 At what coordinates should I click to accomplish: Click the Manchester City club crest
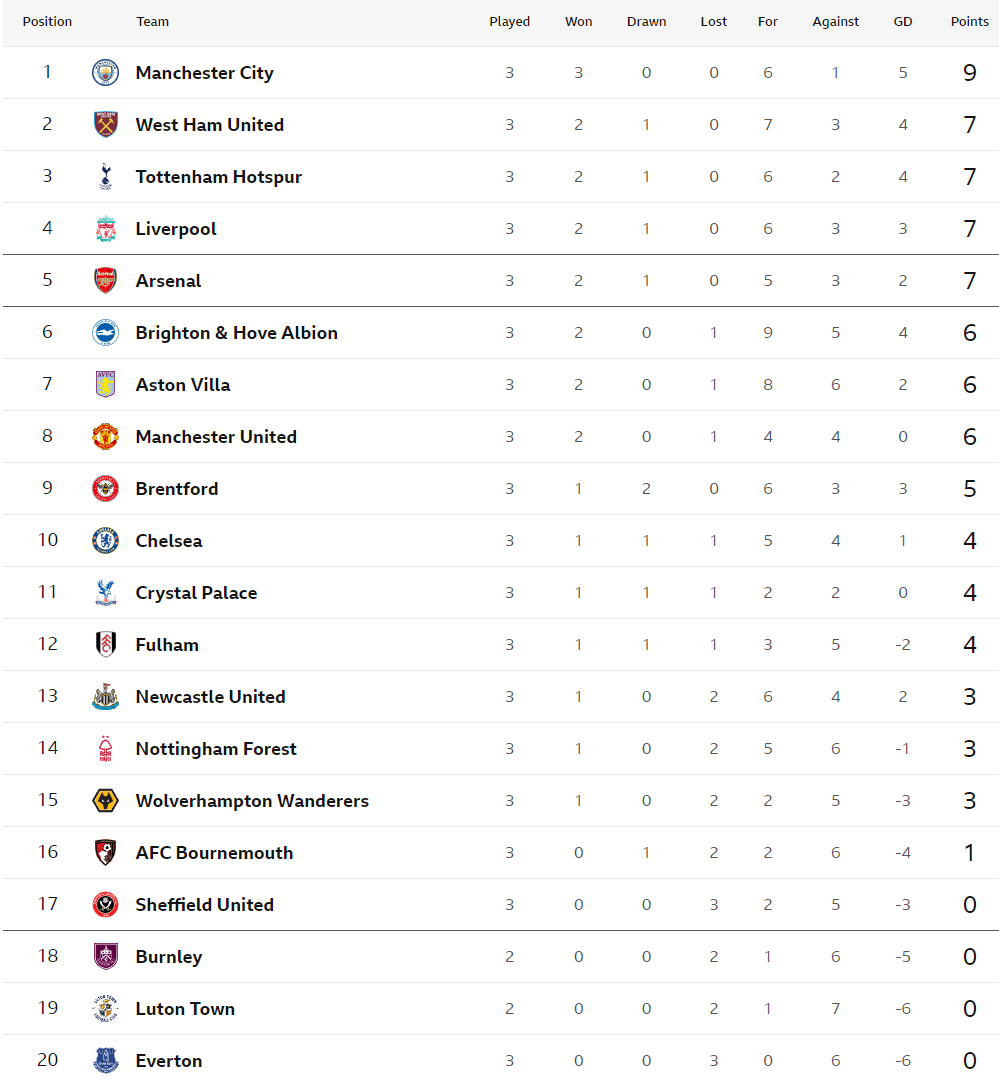pyautogui.click(x=106, y=72)
